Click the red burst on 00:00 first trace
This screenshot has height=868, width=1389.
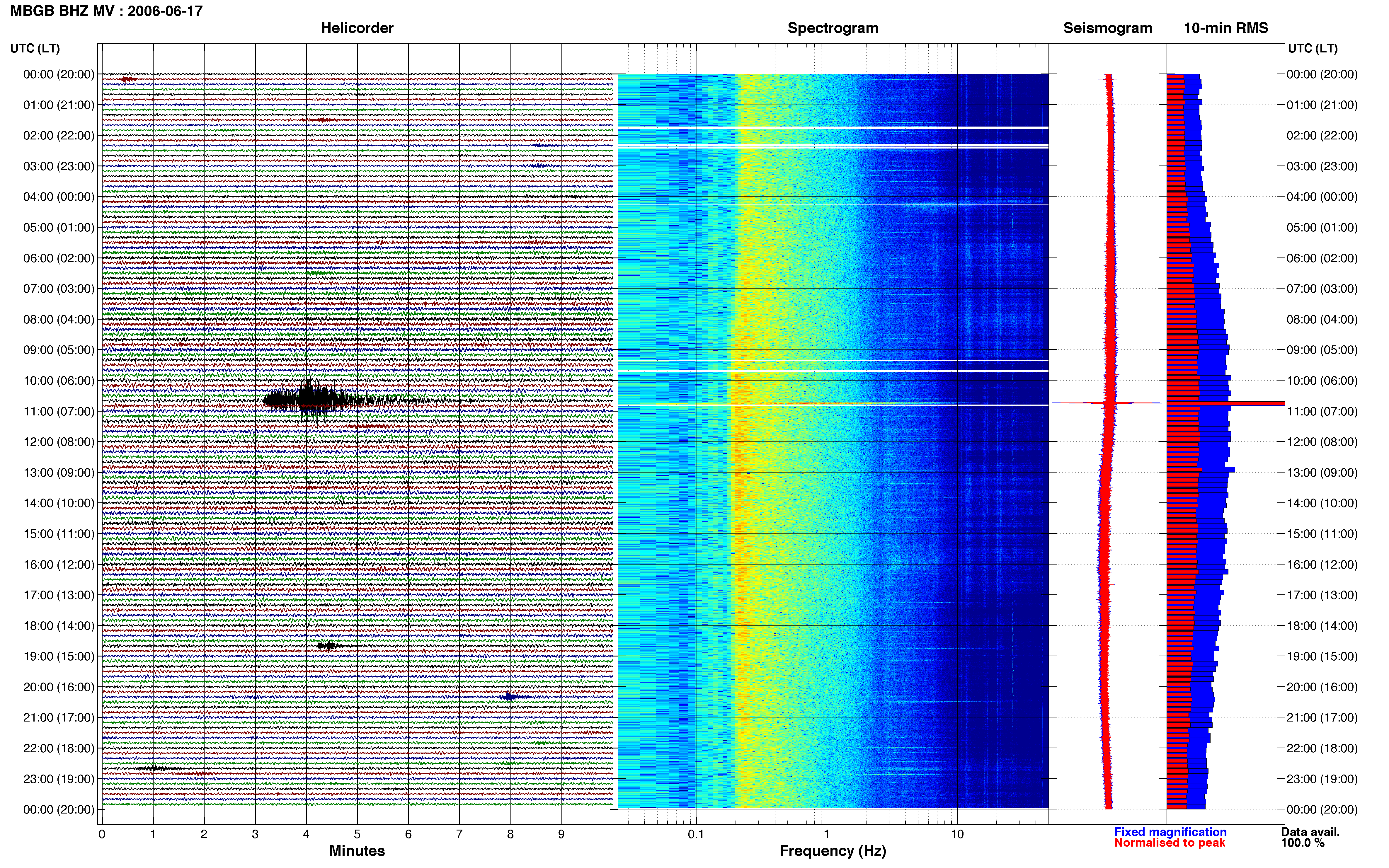click(127, 79)
